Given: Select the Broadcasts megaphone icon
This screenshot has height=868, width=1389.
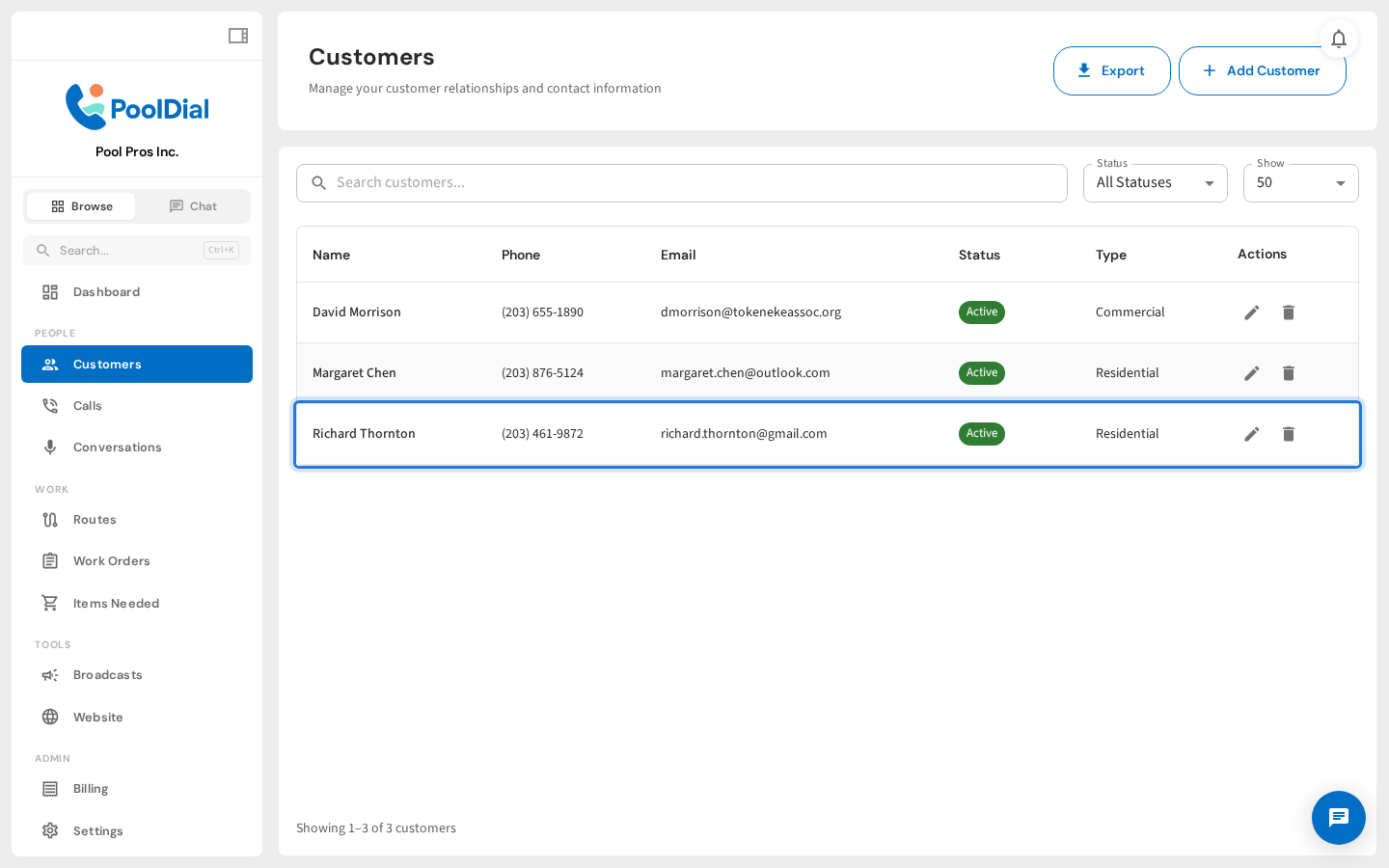Looking at the screenshot, I should [x=50, y=674].
